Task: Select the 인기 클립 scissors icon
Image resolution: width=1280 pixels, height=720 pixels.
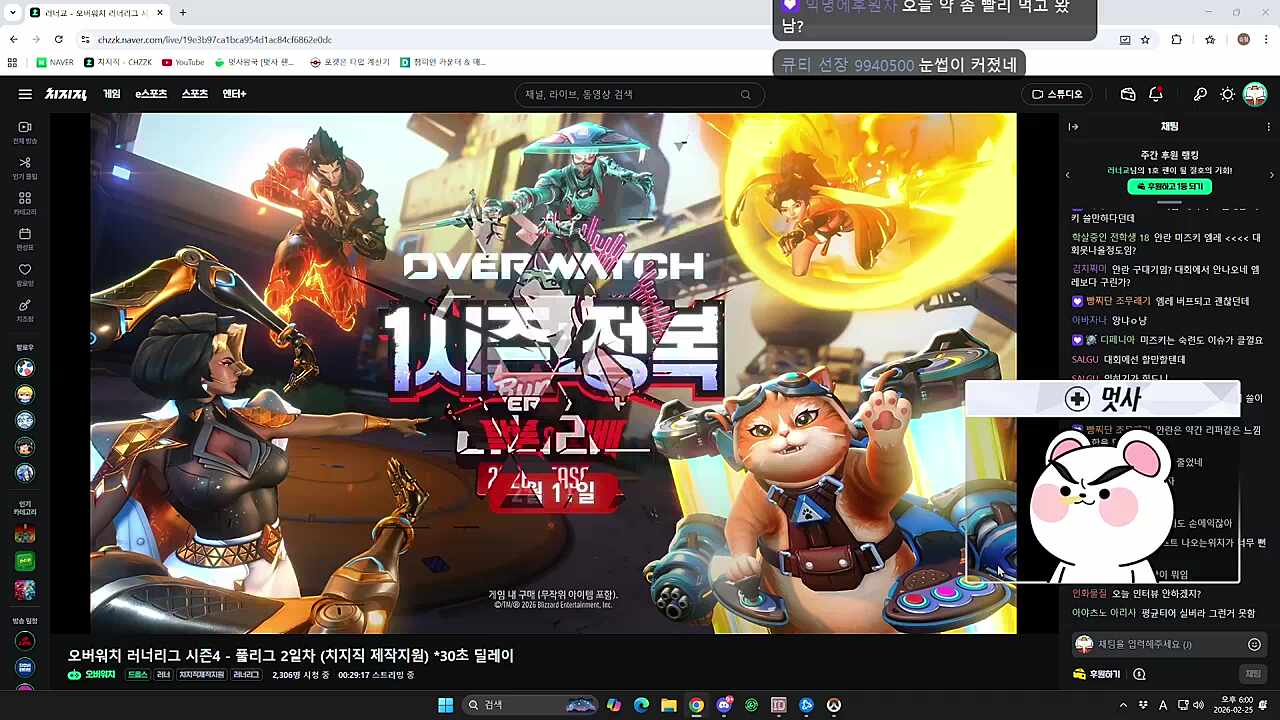Action: pyautogui.click(x=24, y=163)
